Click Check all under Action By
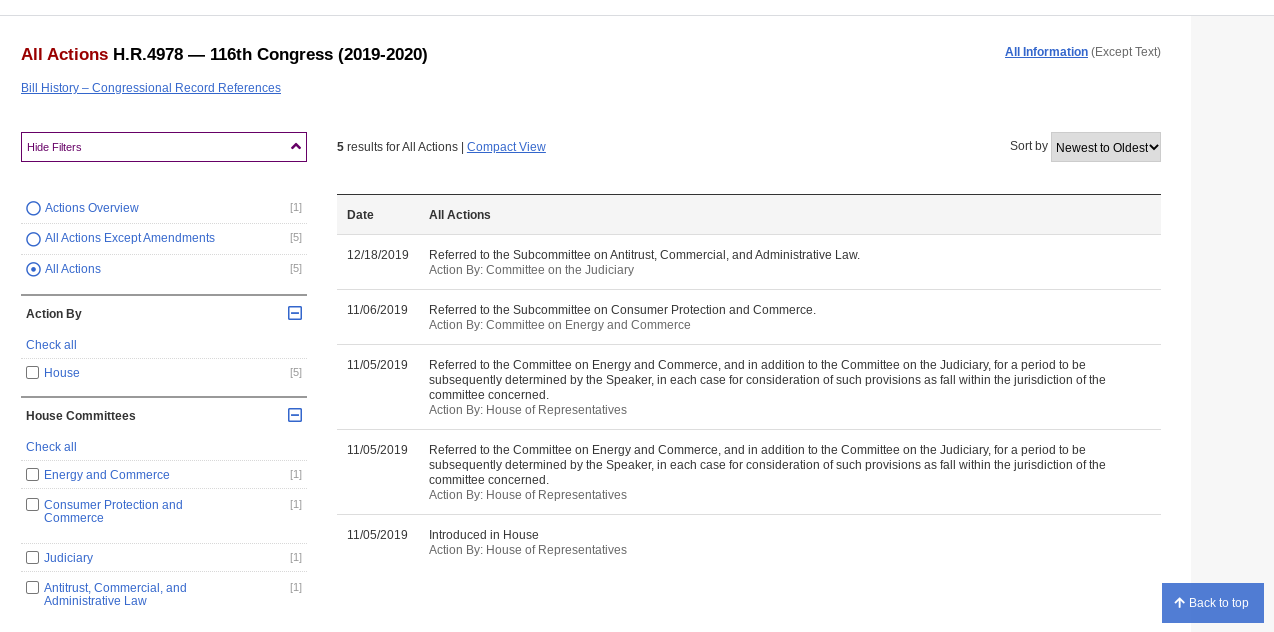Image resolution: width=1274 pixels, height=632 pixels. coord(51,345)
